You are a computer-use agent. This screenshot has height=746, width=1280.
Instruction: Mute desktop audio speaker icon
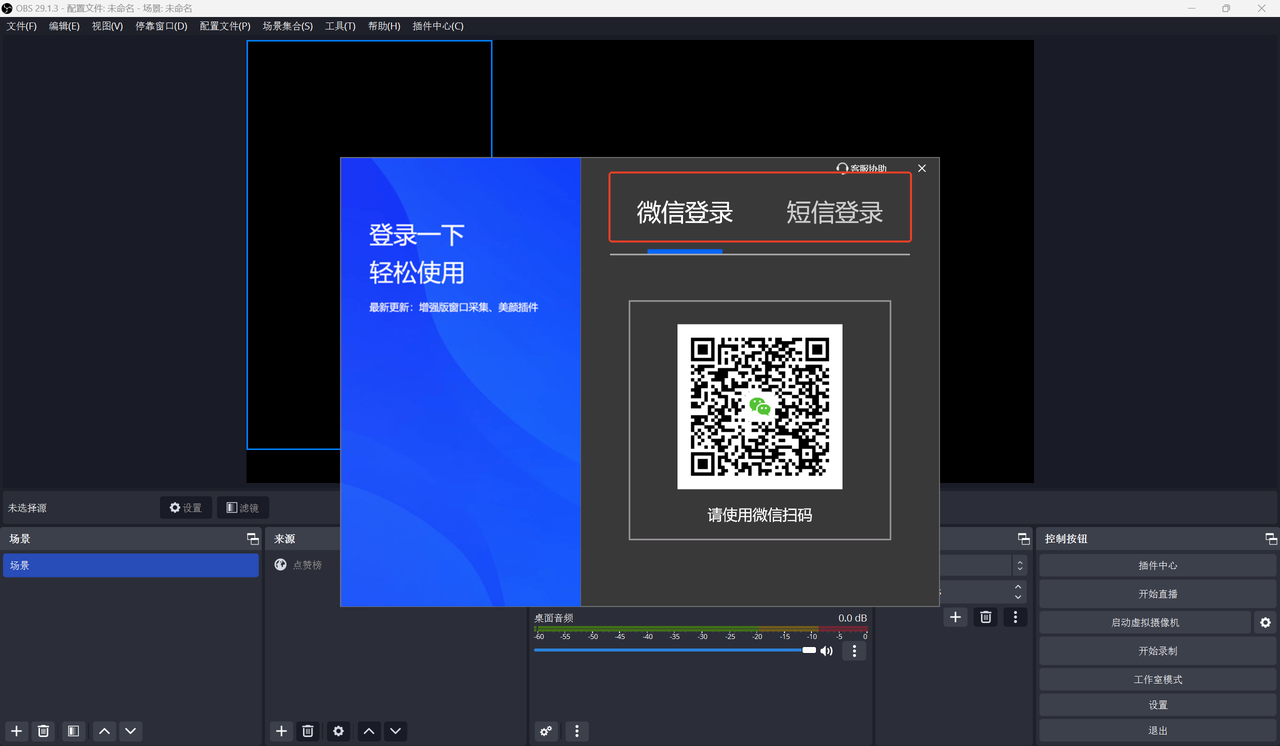827,651
